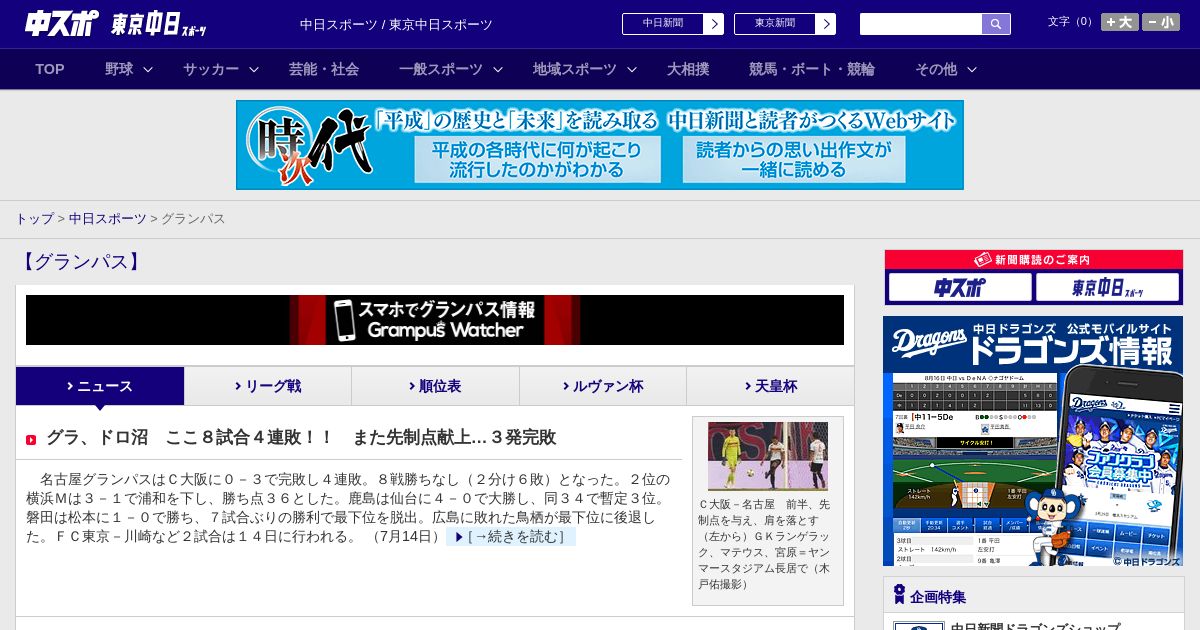Click the arrow beside 東京新聞
1200x630 pixels.
coord(826,24)
